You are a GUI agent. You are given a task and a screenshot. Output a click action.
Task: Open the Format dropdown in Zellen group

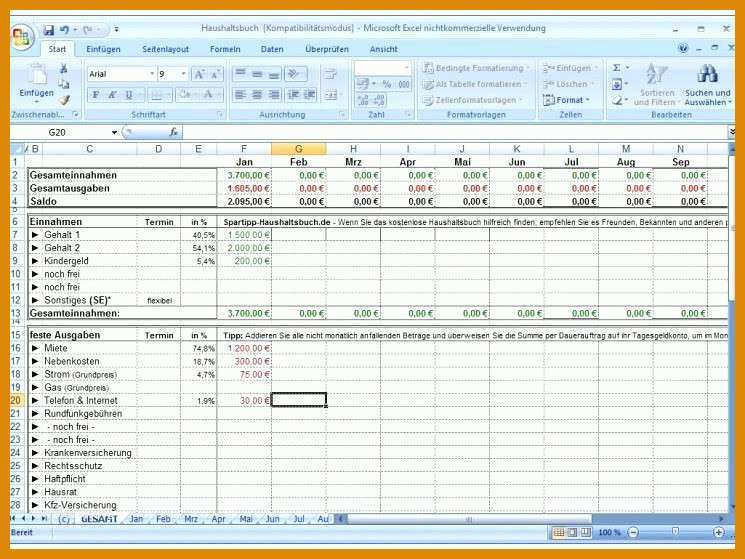tap(566, 100)
